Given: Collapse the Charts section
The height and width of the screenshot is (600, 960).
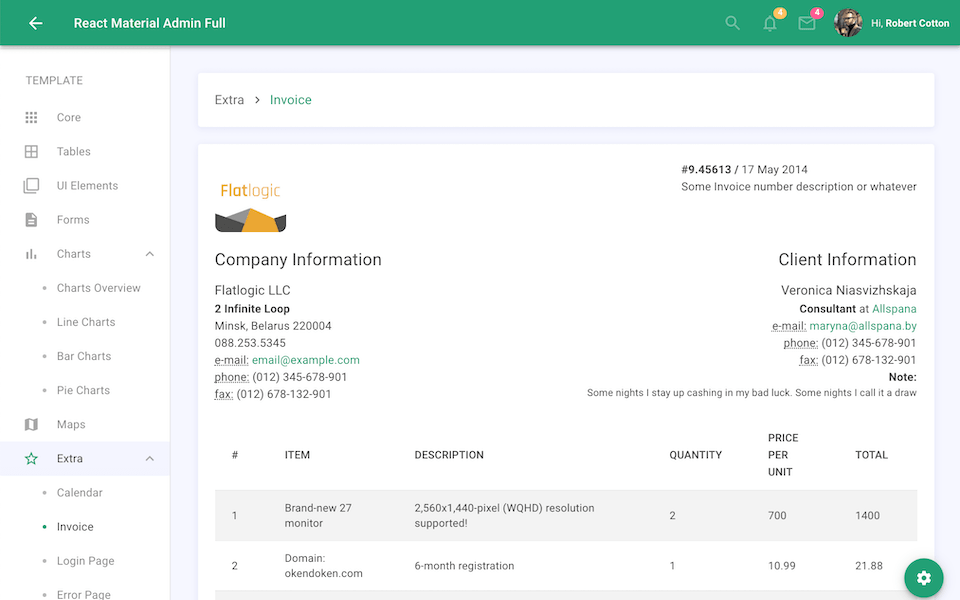Looking at the screenshot, I should click(149, 253).
